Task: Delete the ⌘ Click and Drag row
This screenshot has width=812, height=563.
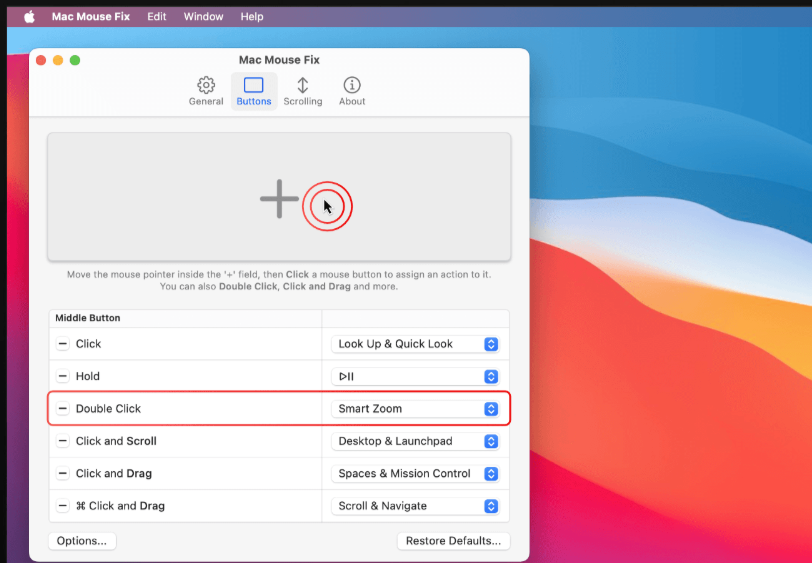Action: click(x=63, y=506)
